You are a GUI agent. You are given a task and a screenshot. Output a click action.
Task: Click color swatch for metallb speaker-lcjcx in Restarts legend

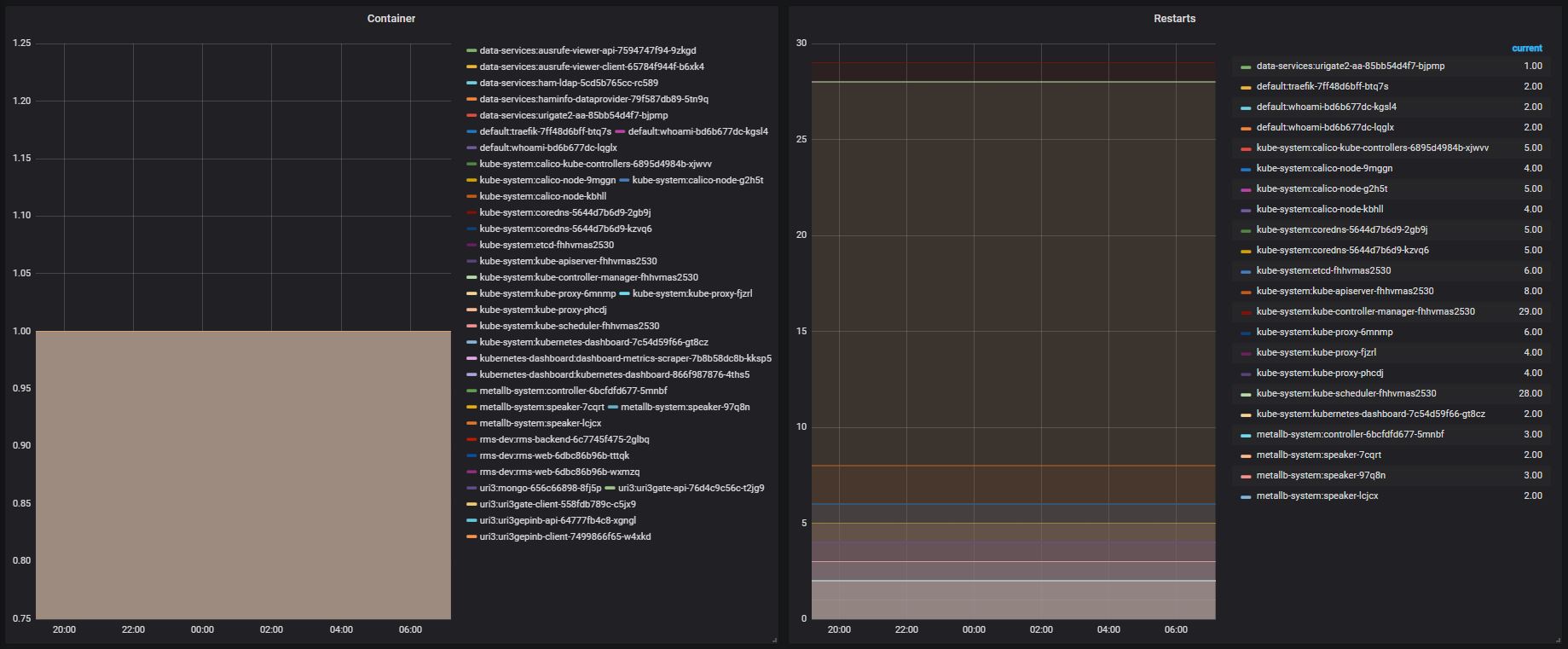click(x=1246, y=496)
